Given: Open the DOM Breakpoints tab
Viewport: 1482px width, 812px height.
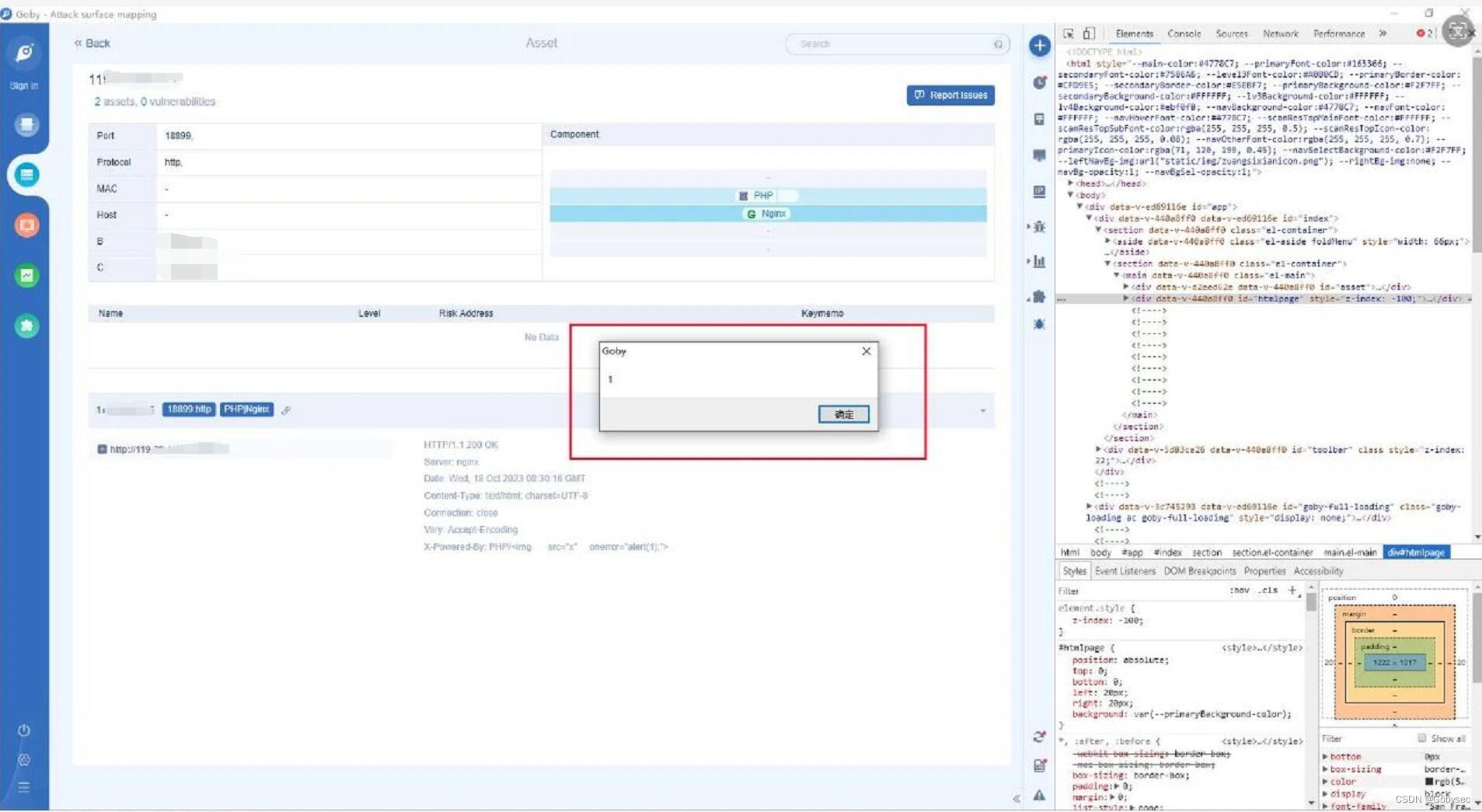Looking at the screenshot, I should tap(1199, 571).
